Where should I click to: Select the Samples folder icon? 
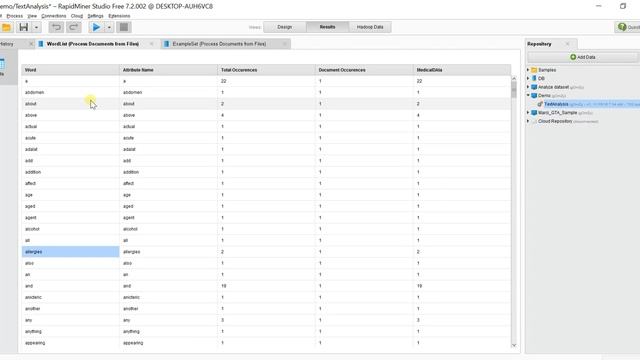[x=534, y=70]
